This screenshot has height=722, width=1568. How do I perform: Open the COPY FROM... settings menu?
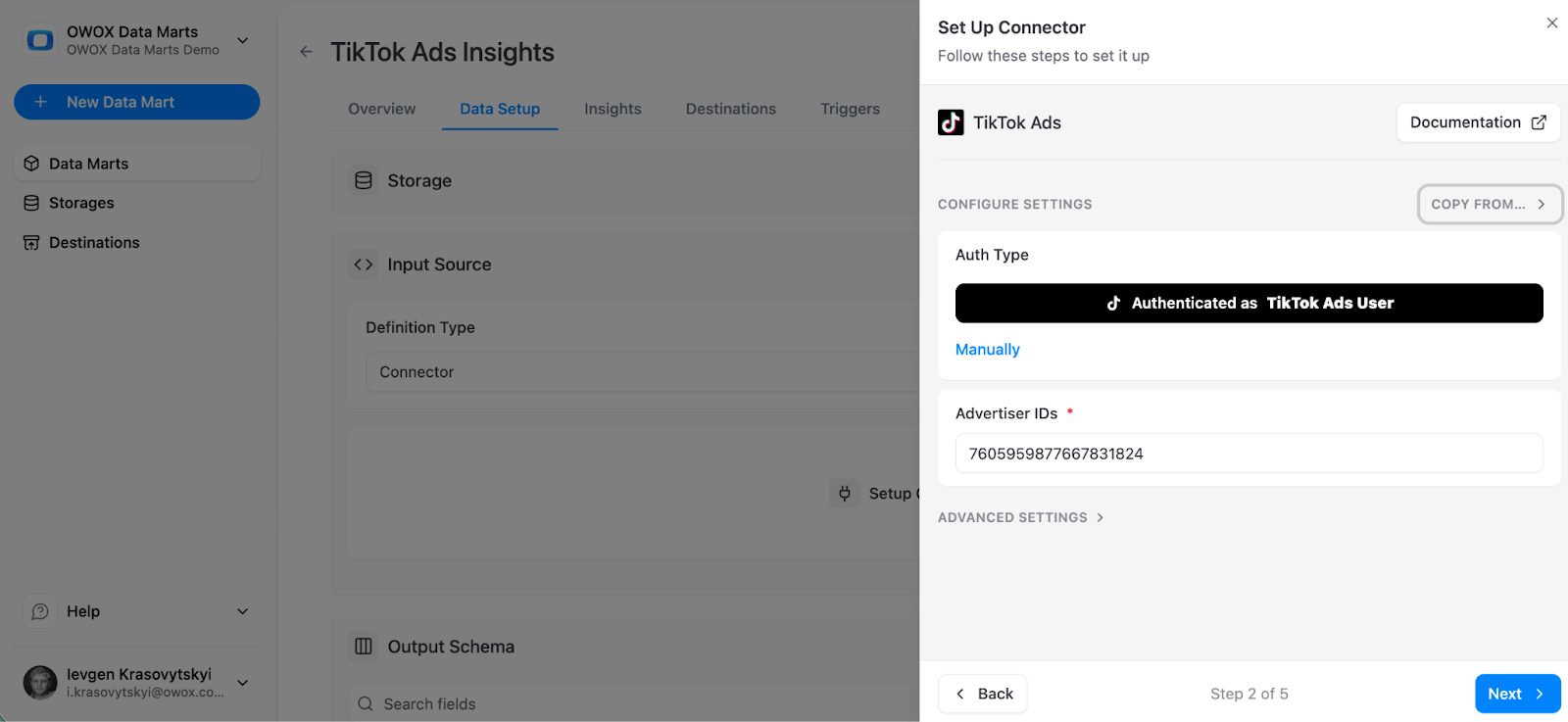1490,204
